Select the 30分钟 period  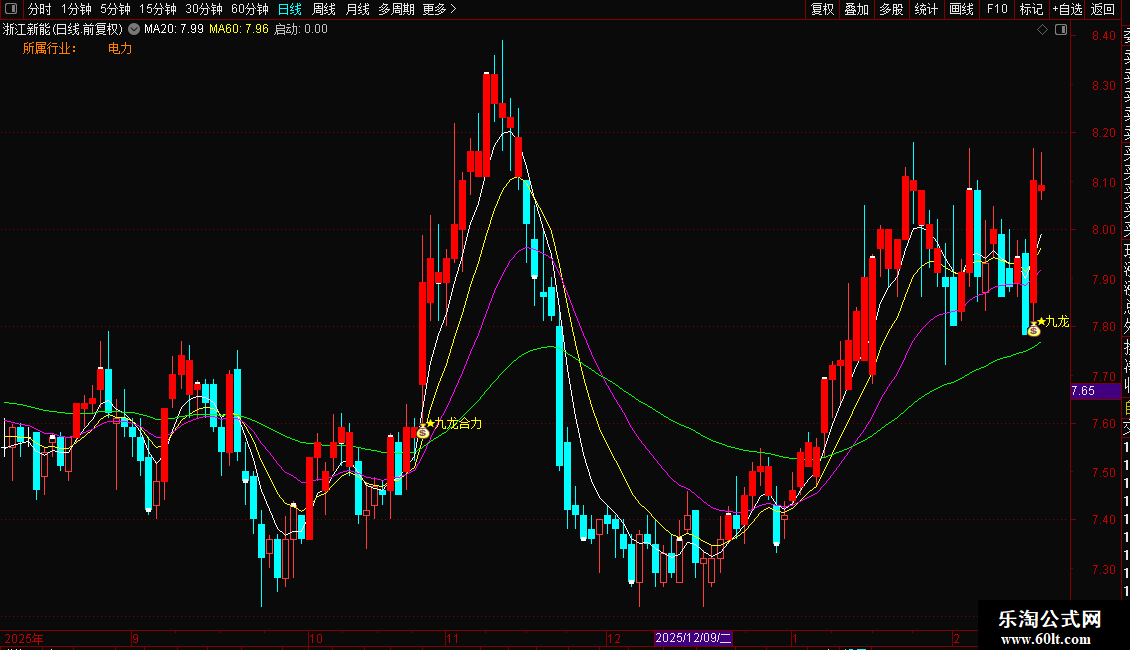204,9
